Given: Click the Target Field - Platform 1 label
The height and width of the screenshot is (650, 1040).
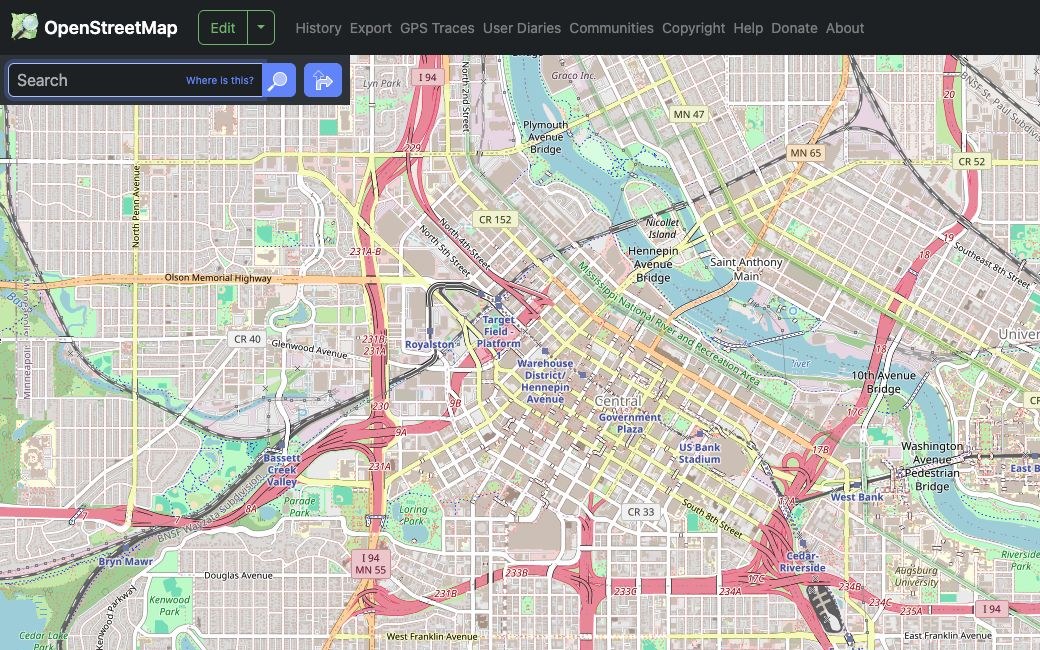Looking at the screenshot, I should click(498, 337).
